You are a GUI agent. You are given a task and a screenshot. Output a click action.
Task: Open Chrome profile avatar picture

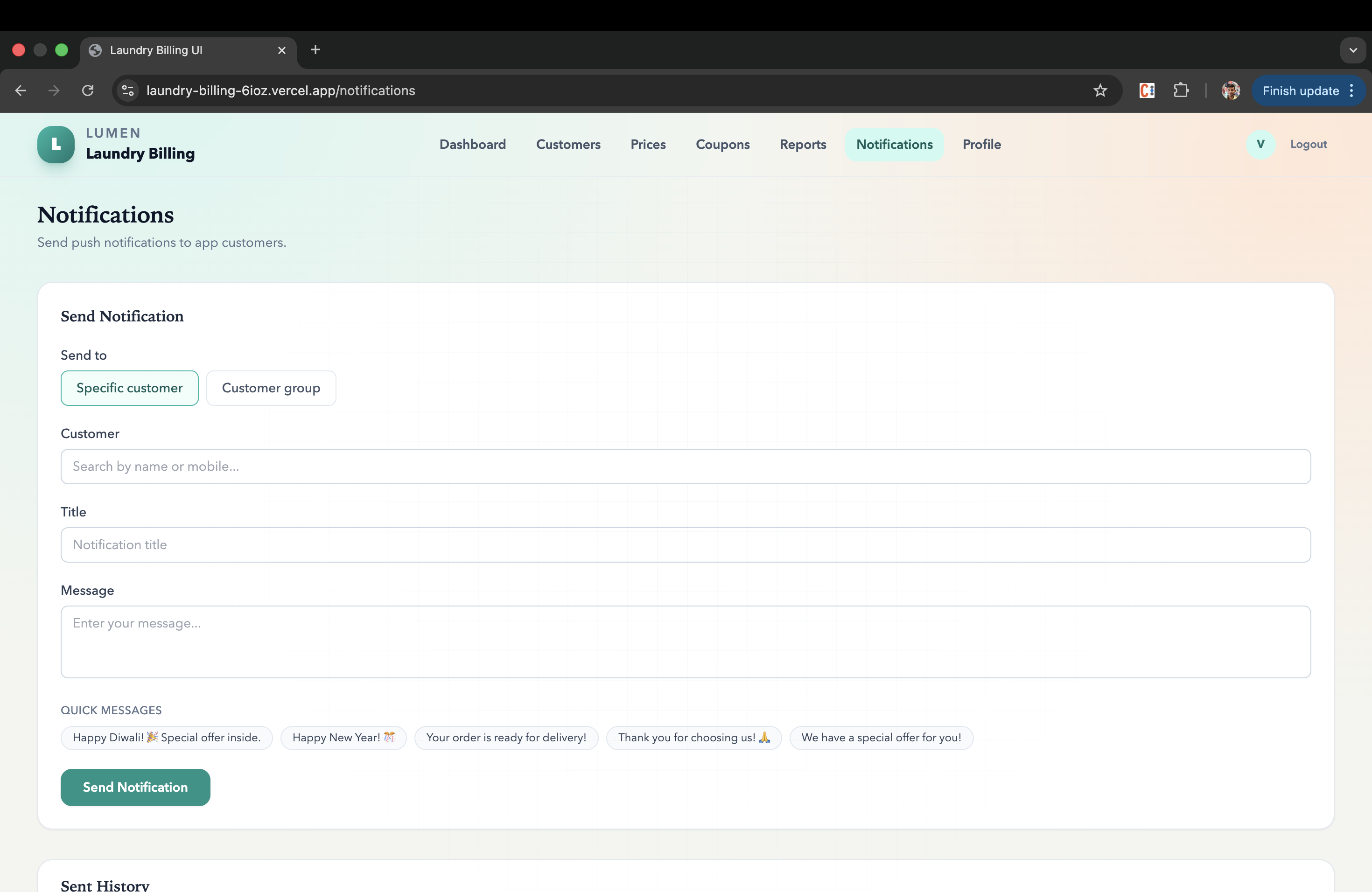click(1230, 91)
